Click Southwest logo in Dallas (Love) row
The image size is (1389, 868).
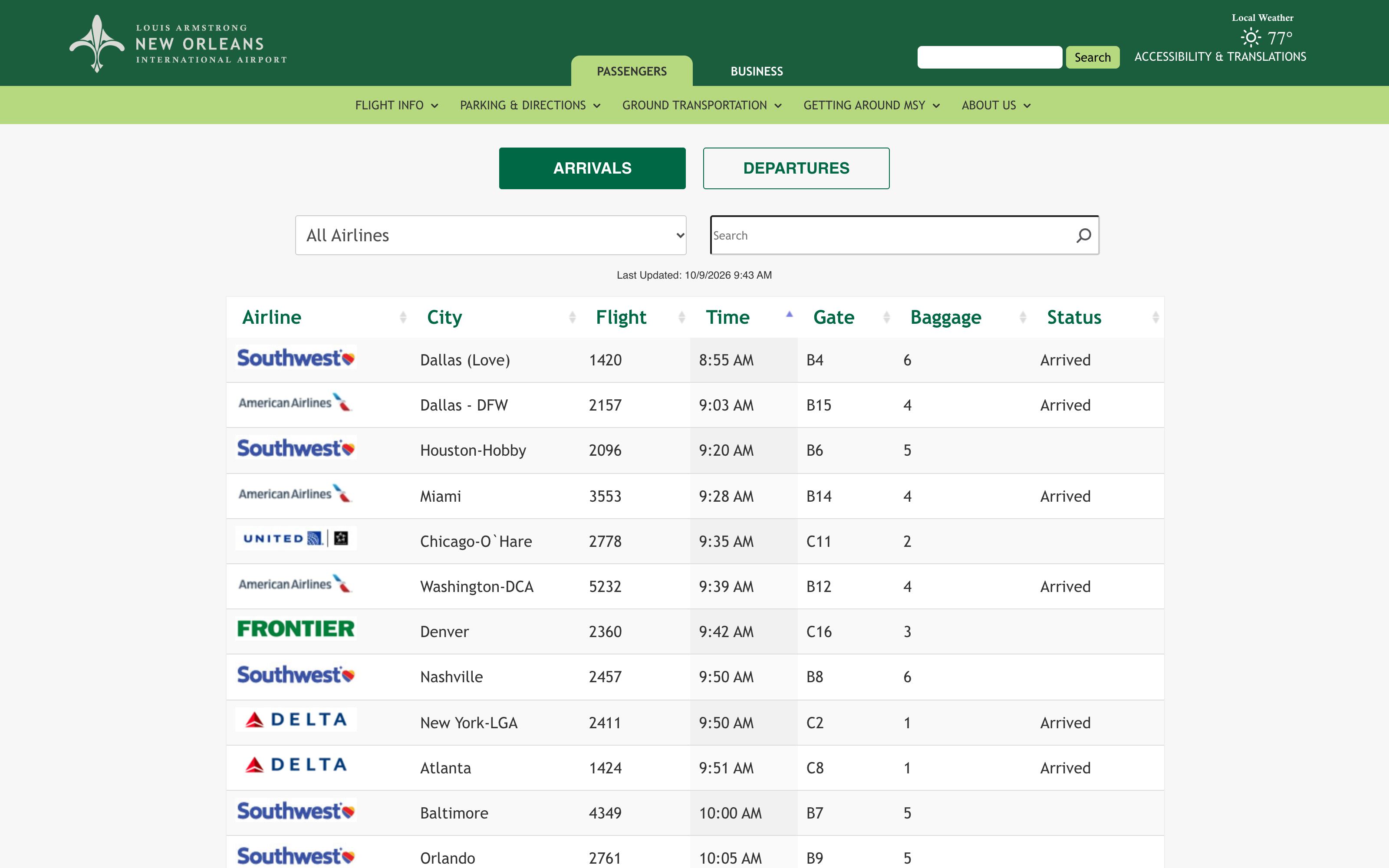pos(296,357)
